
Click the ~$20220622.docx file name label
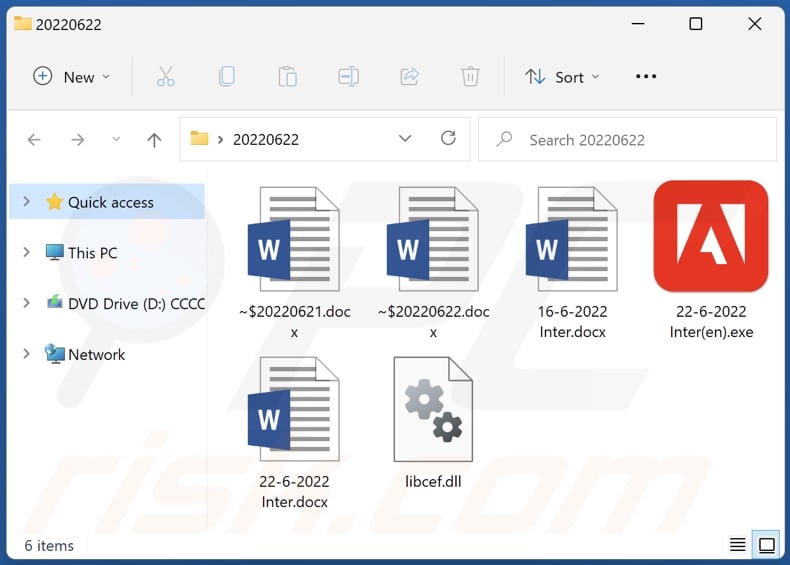pyautogui.click(x=433, y=322)
